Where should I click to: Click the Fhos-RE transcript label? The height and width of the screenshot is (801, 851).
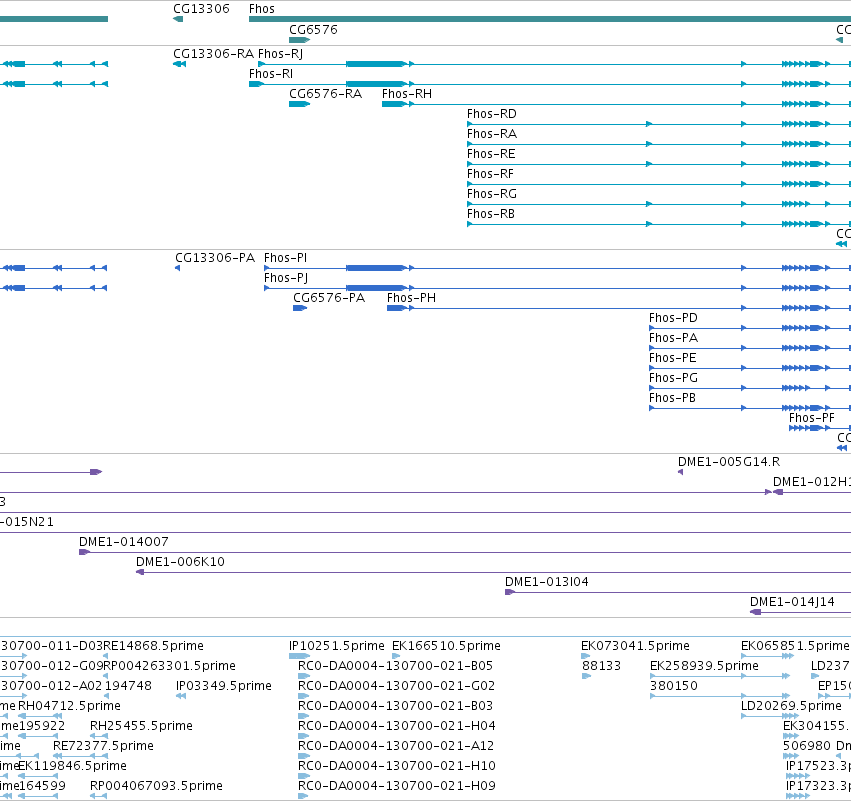click(x=491, y=154)
